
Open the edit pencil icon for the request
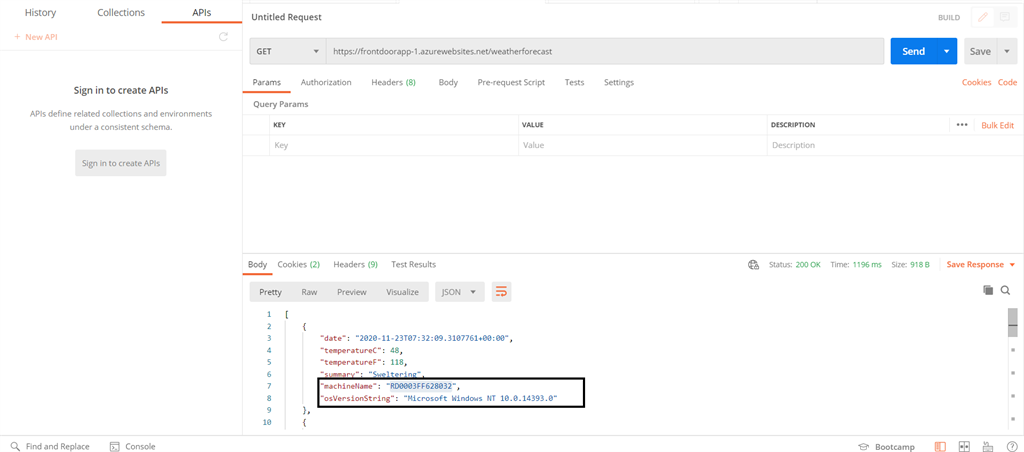tap(982, 18)
